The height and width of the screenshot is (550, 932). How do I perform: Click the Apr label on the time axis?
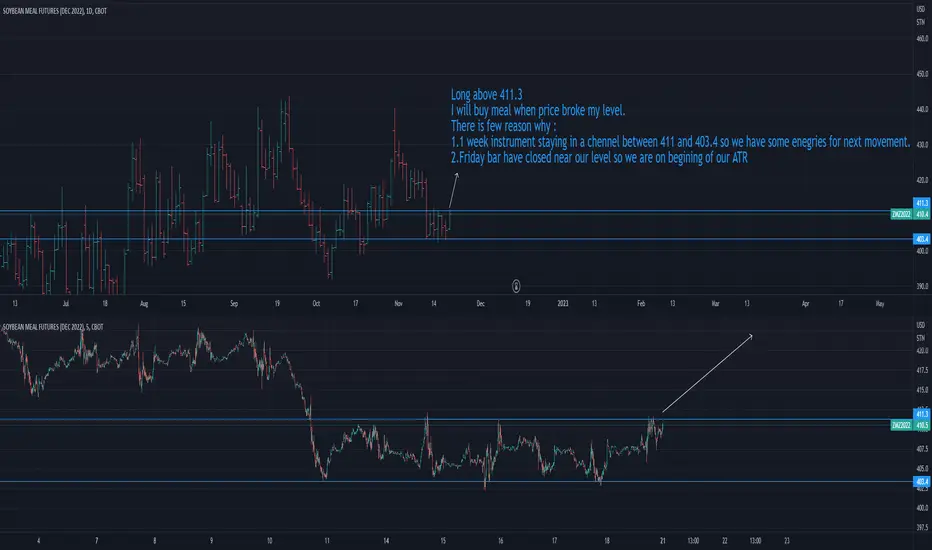point(805,303)
